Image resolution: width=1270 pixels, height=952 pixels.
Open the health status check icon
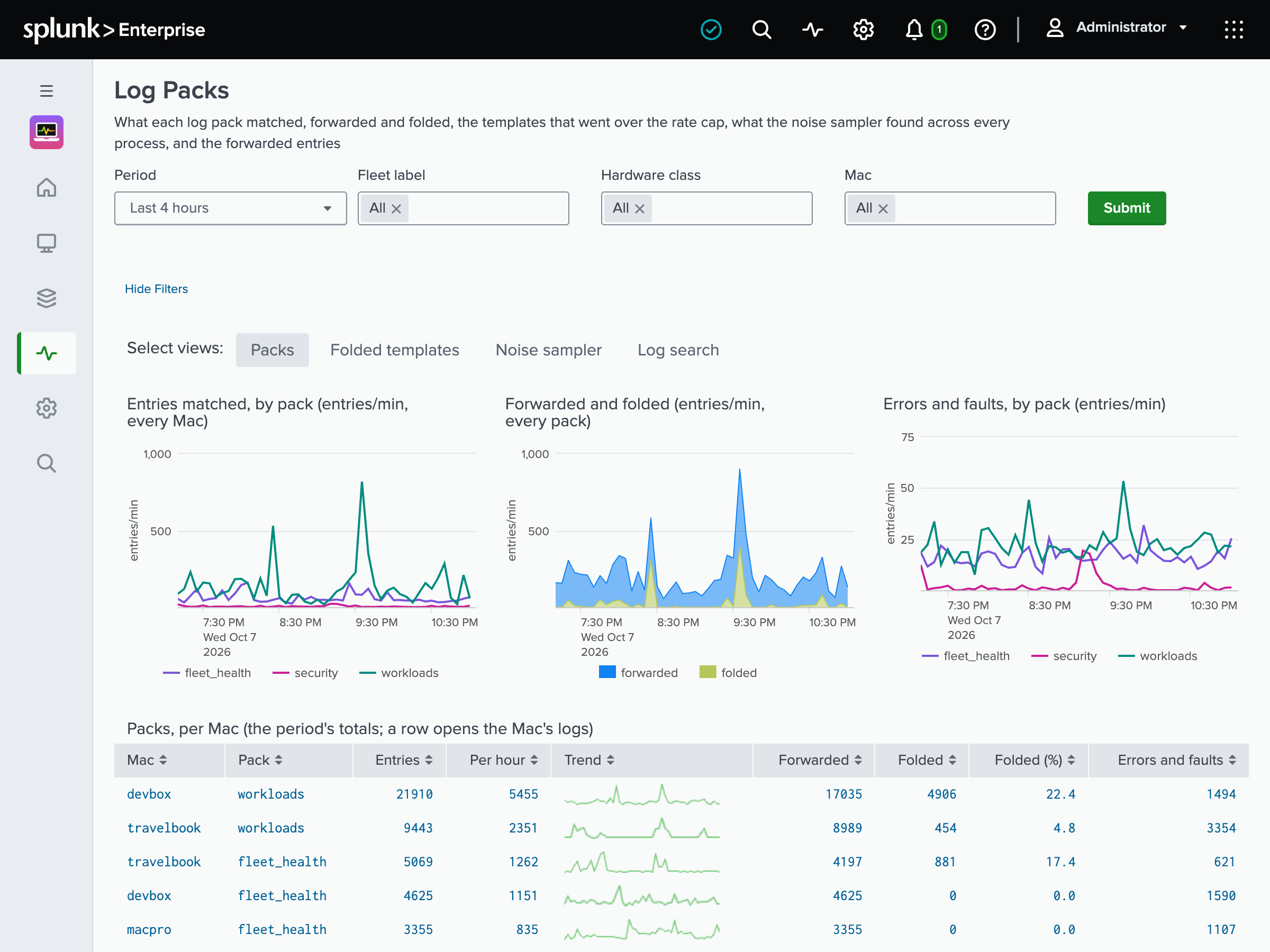tap(711, 29)
